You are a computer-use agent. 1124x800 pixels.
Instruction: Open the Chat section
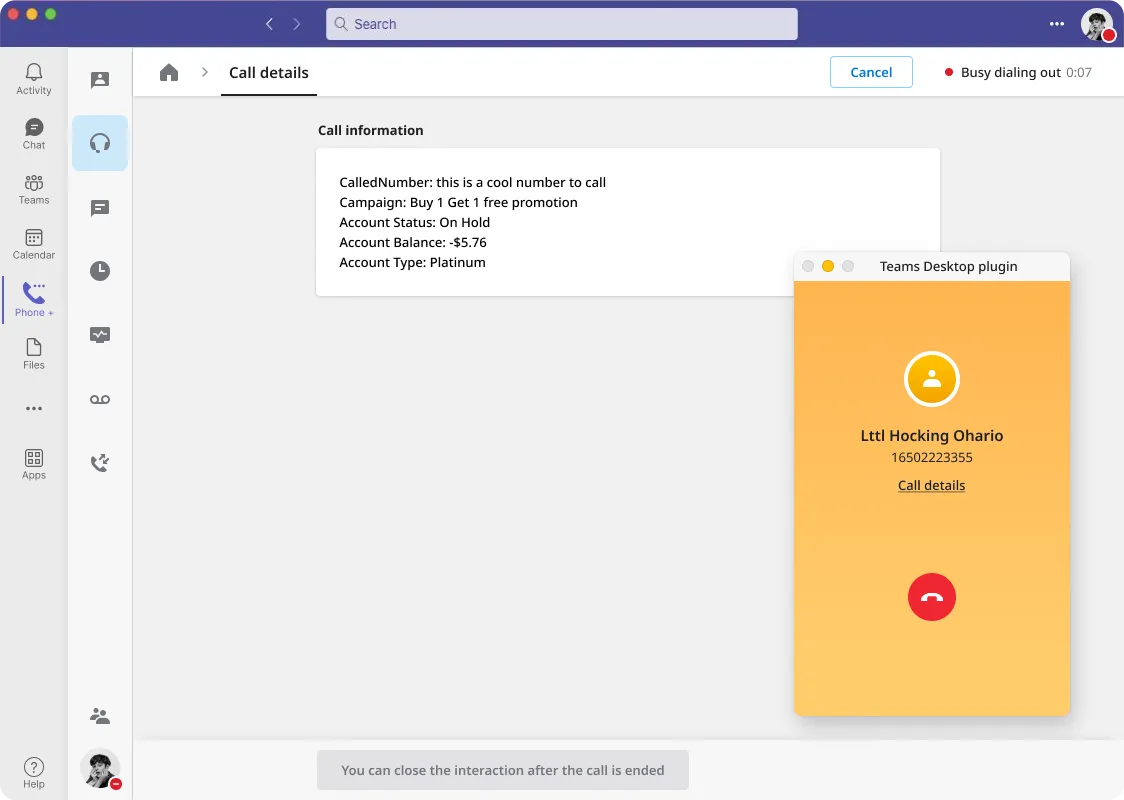coord(34,134)
